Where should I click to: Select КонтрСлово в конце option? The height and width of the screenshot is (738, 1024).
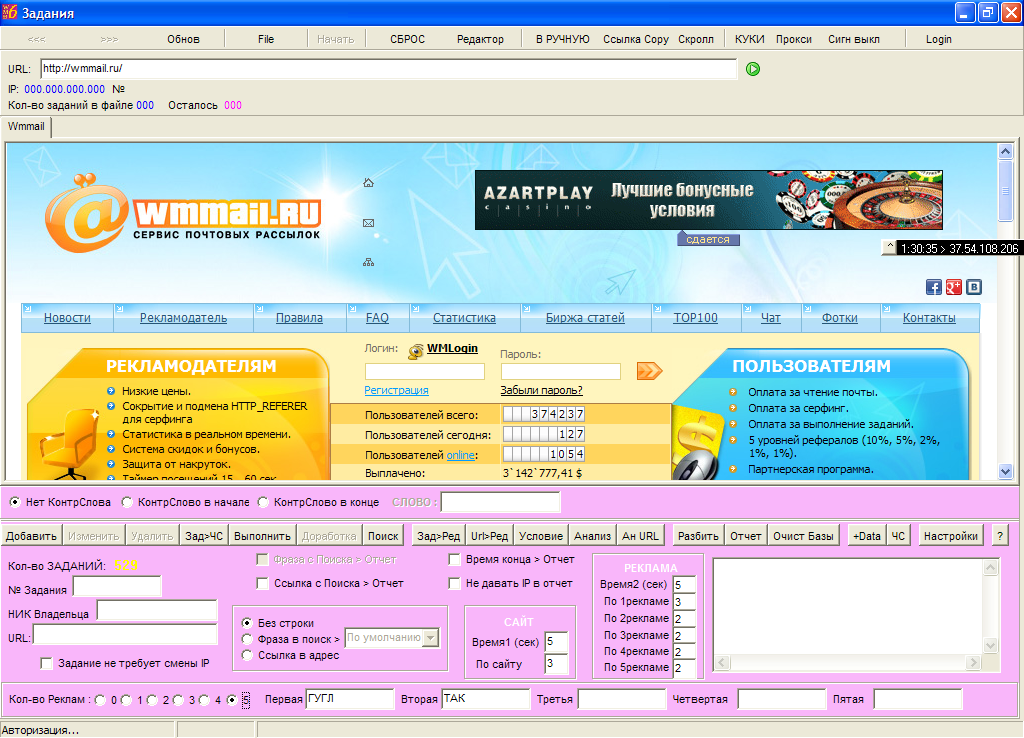tap(263, 502)
